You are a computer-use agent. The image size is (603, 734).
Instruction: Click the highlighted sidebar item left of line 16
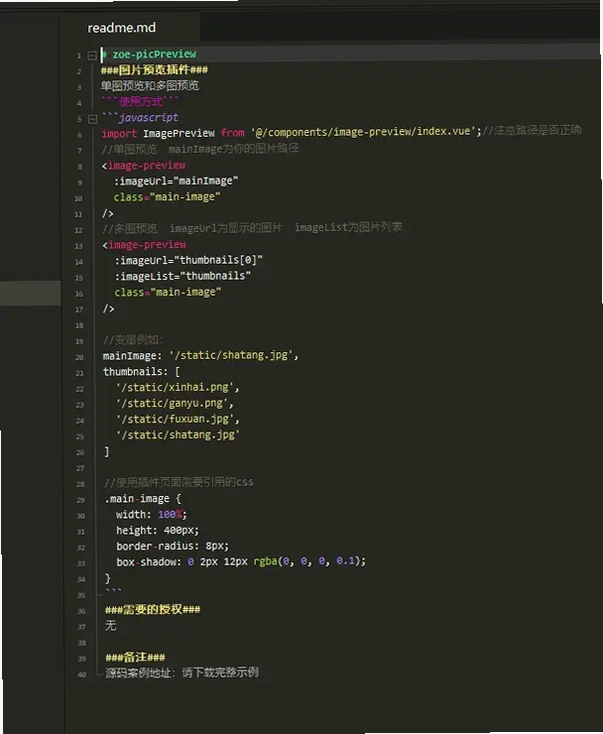click(x=30, y=293)
